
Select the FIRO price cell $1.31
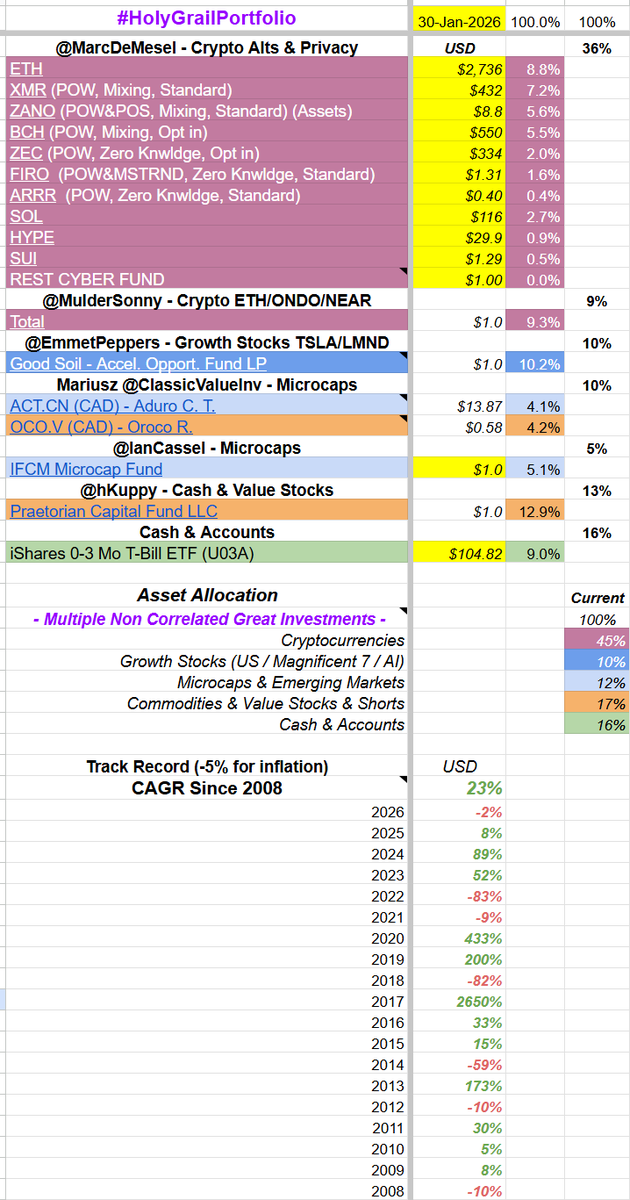460,174
